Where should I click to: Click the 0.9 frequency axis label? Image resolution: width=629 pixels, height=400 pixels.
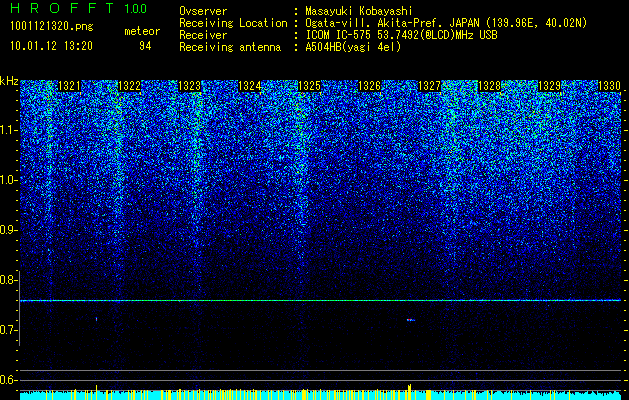pos(8,230)
